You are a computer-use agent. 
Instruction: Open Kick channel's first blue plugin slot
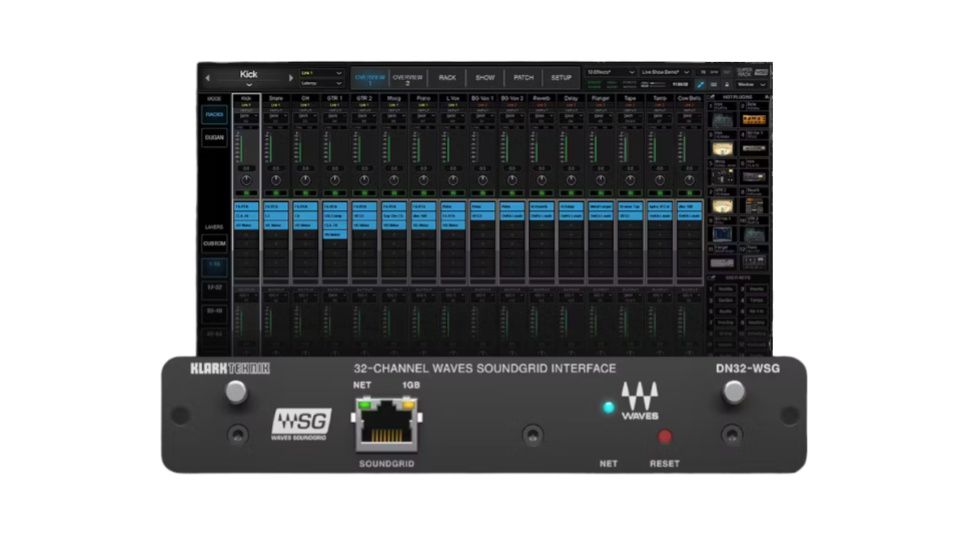[x=246, y=206]
